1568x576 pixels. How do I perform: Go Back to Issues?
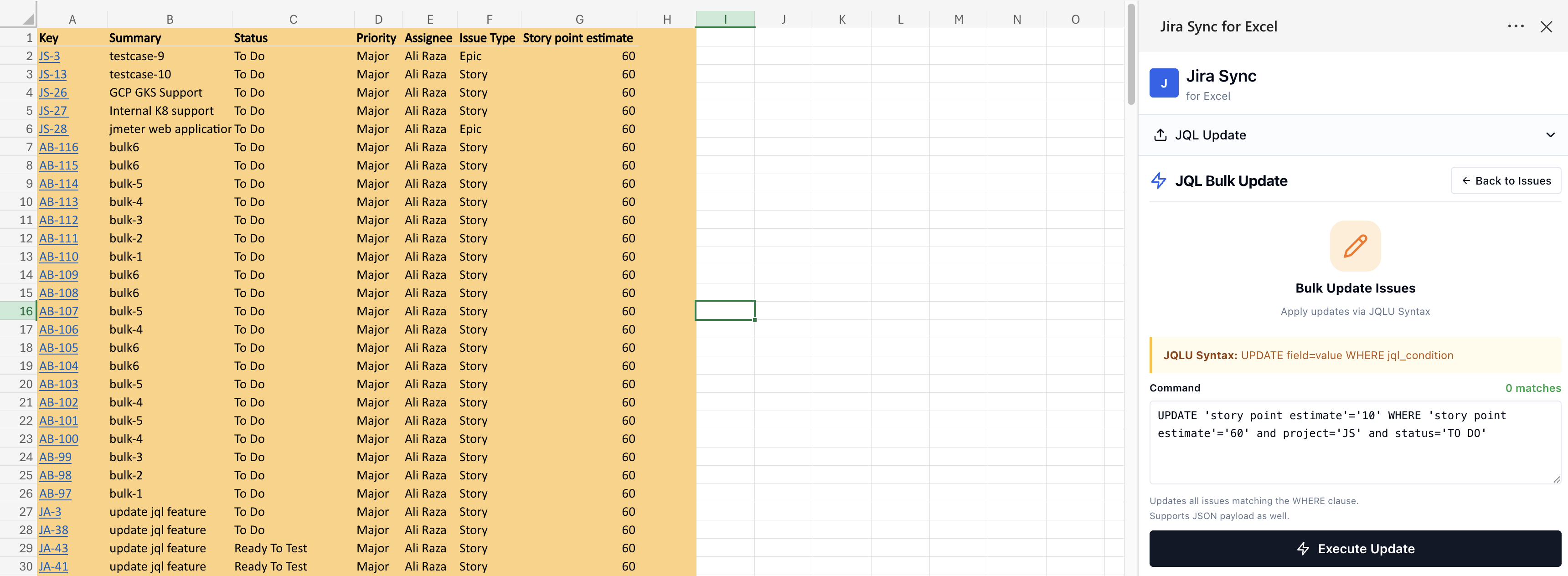pos(1505,180)
